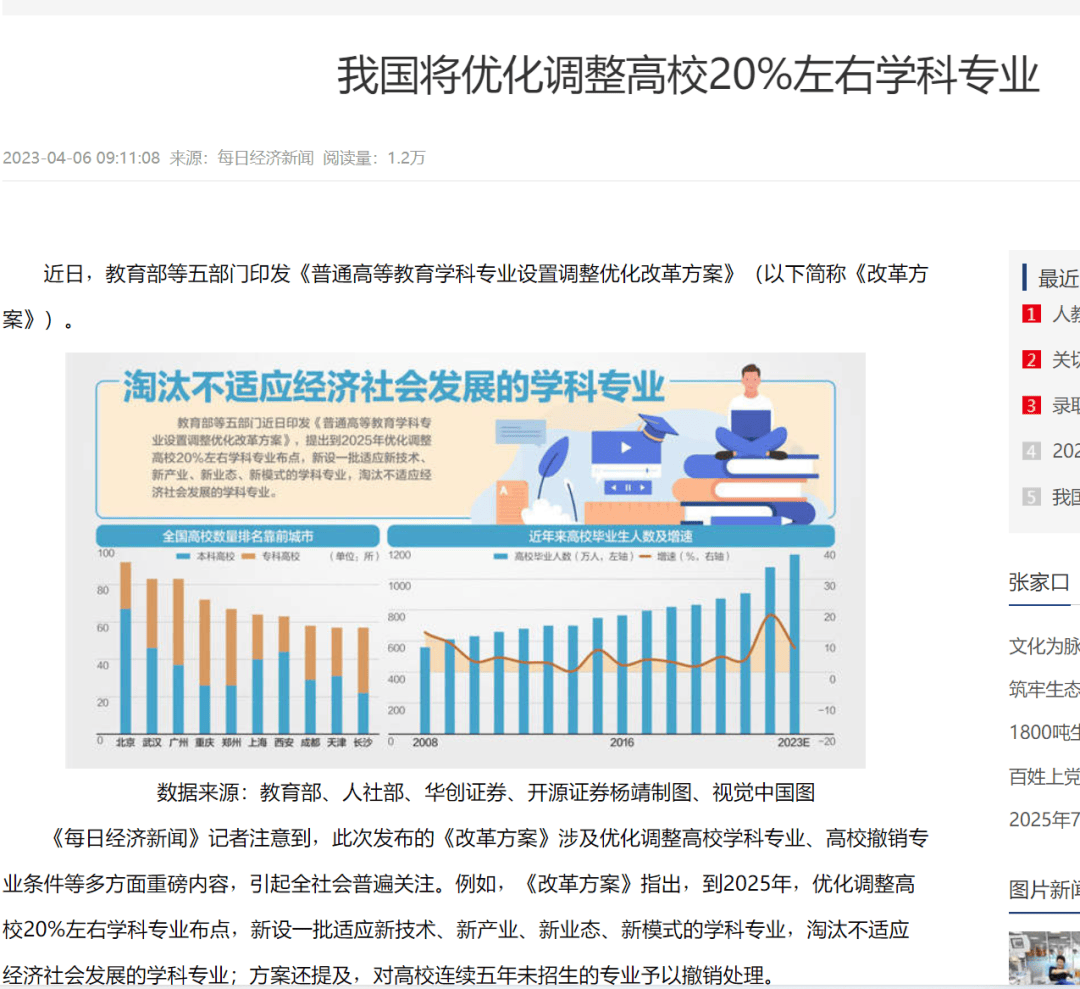Open the 图片新闻 section heading

click(x=1044, y=889)
